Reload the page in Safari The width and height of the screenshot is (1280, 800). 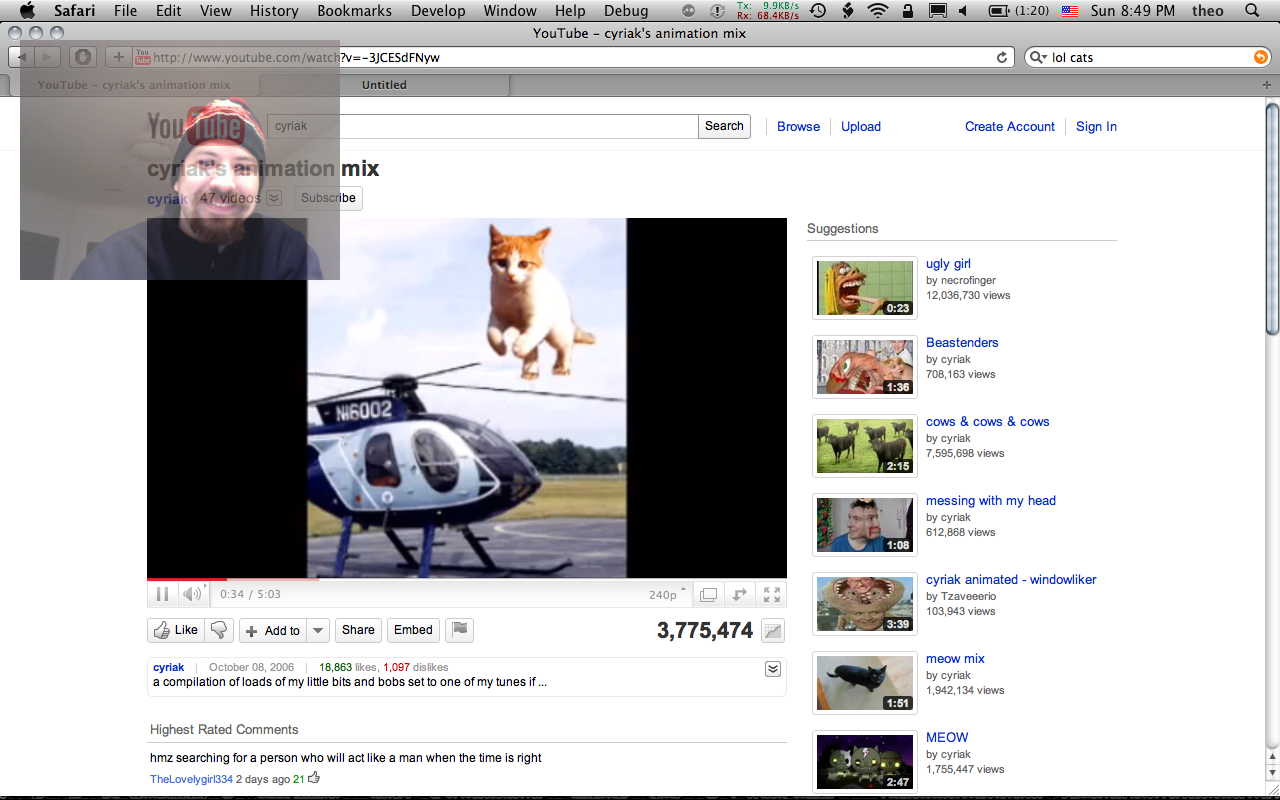click(1002, 58)
